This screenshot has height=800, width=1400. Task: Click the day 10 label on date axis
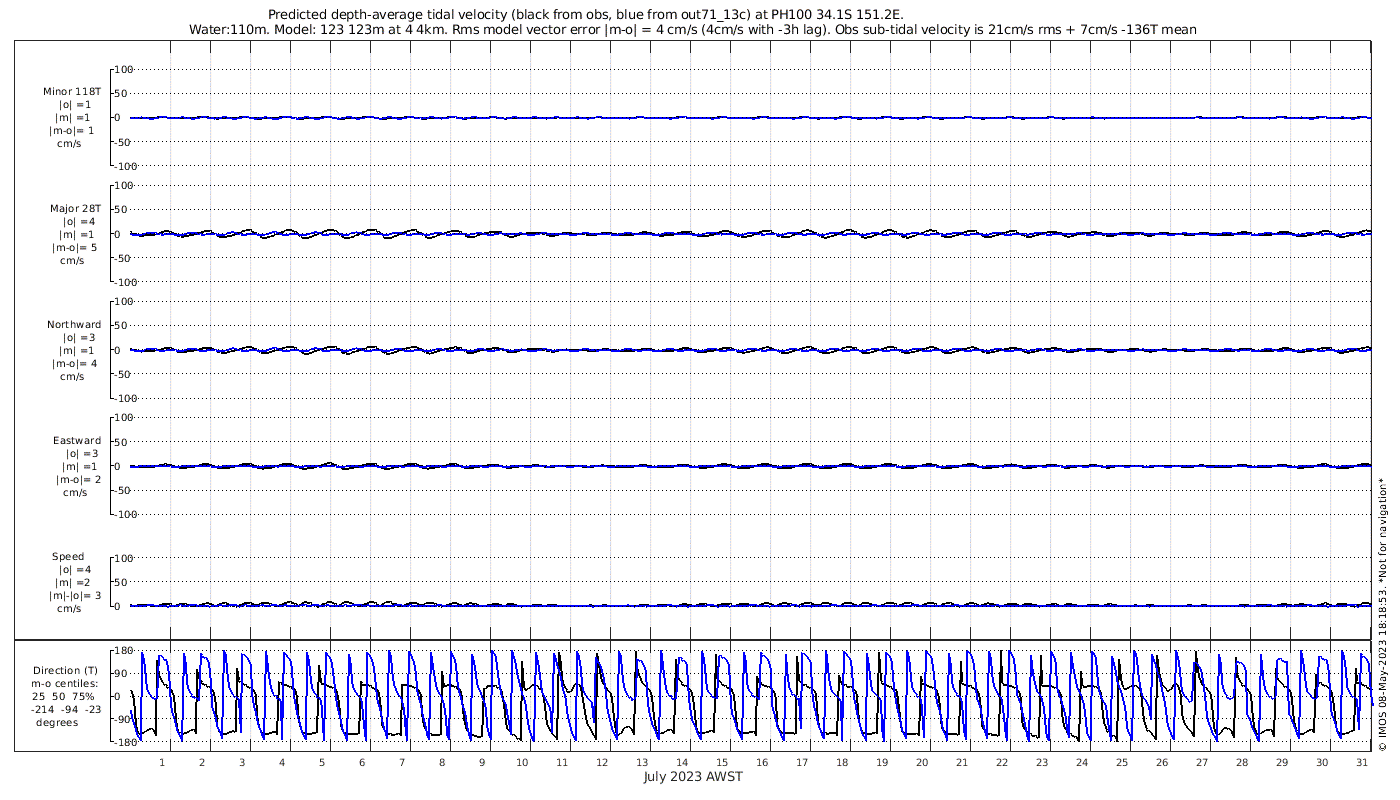pos(522,762)
